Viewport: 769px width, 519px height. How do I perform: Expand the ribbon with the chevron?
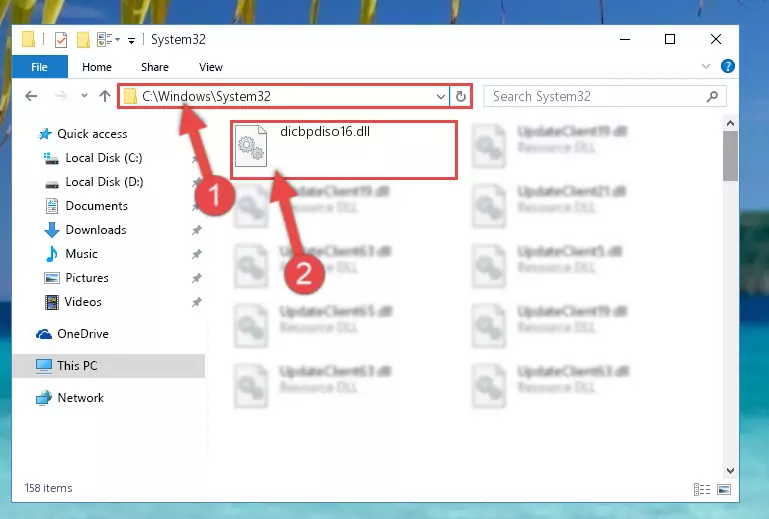(706, 66)
